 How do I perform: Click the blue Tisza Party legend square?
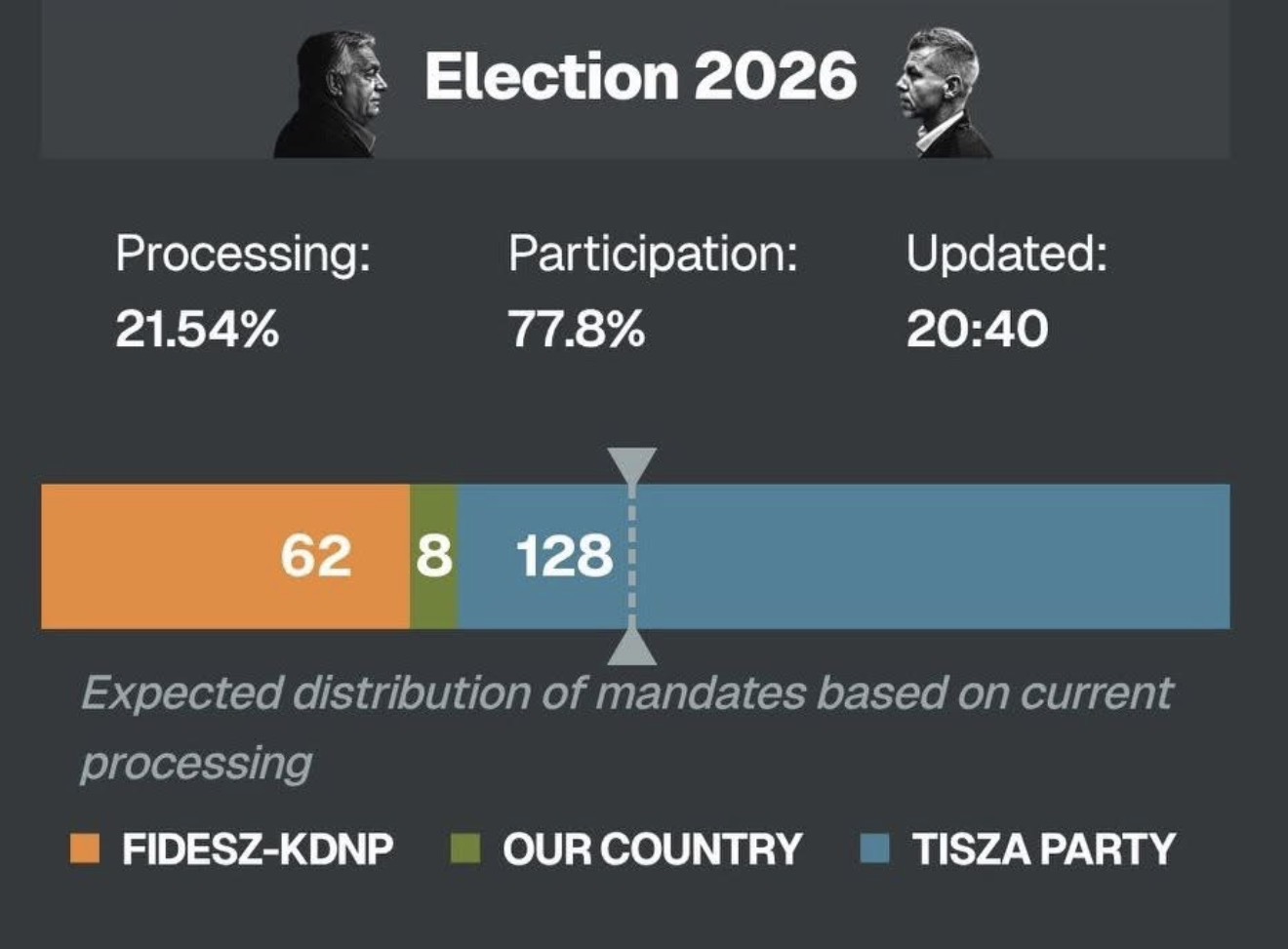875,849
